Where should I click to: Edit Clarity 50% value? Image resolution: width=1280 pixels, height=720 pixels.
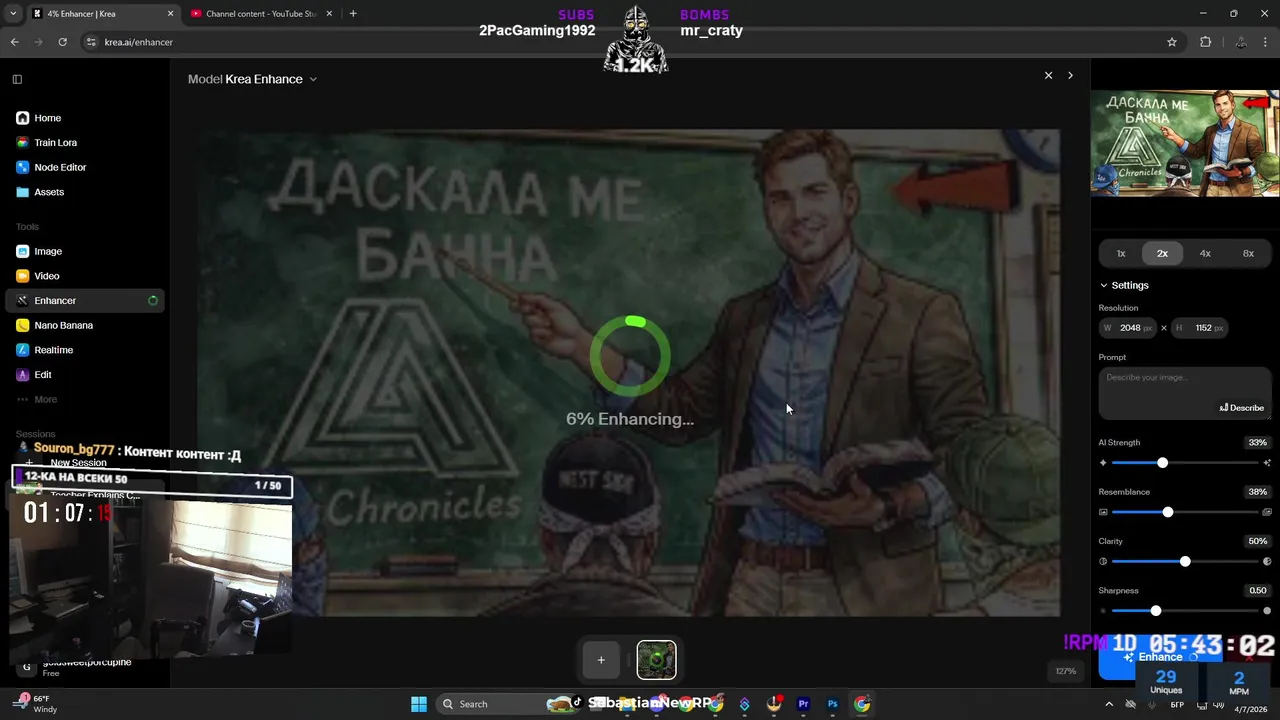tap(1257, 541)
